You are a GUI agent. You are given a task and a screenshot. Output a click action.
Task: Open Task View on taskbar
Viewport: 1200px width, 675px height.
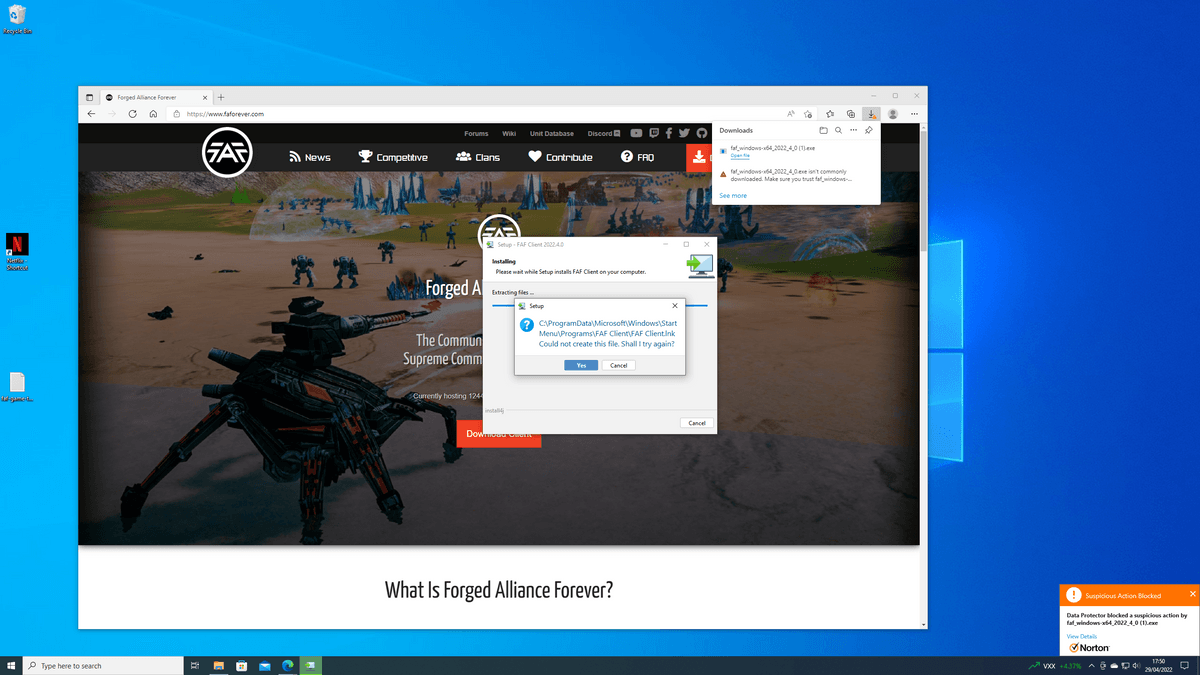pos(195,666)
